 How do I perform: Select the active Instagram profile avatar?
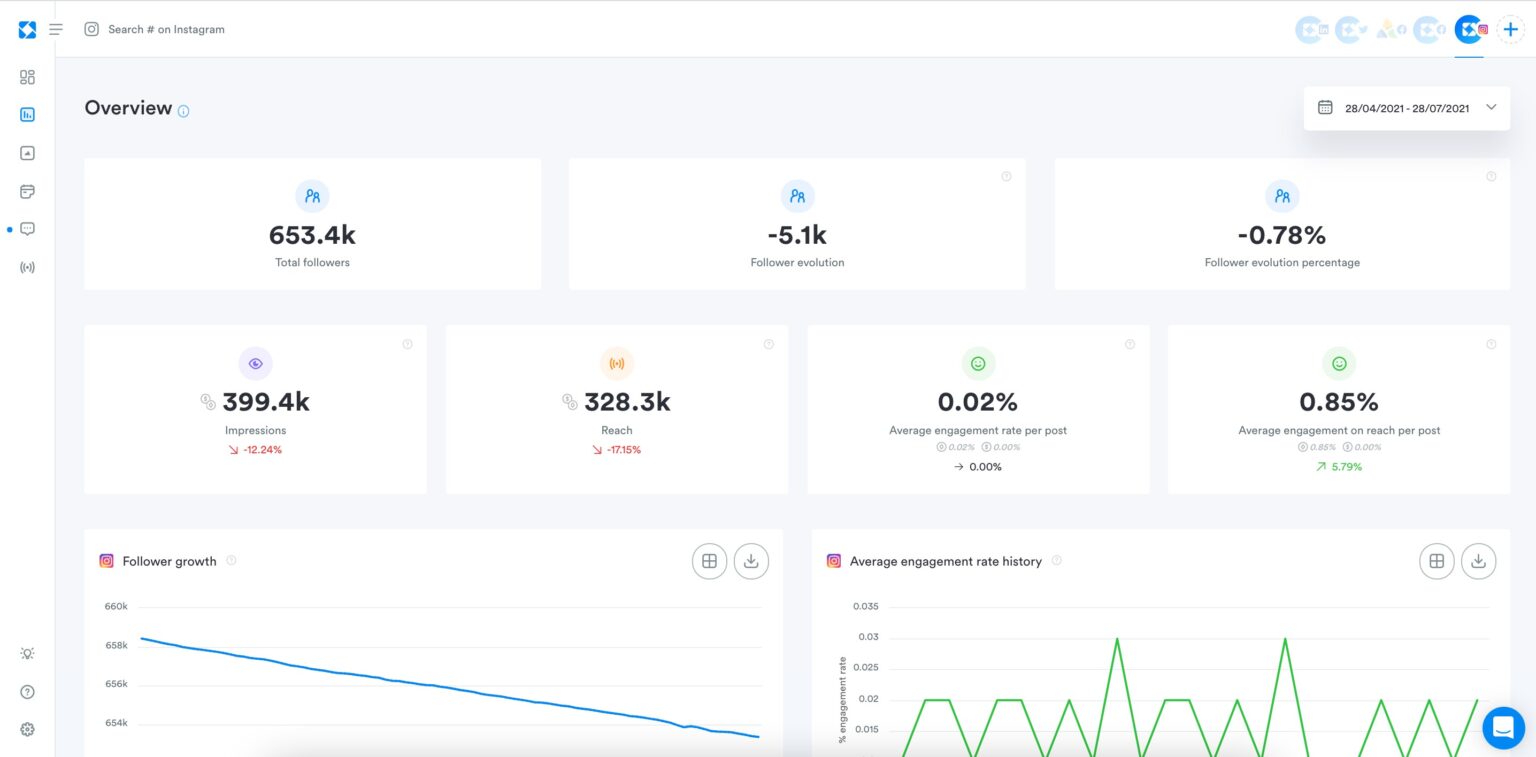click(x=1467, y=29)
